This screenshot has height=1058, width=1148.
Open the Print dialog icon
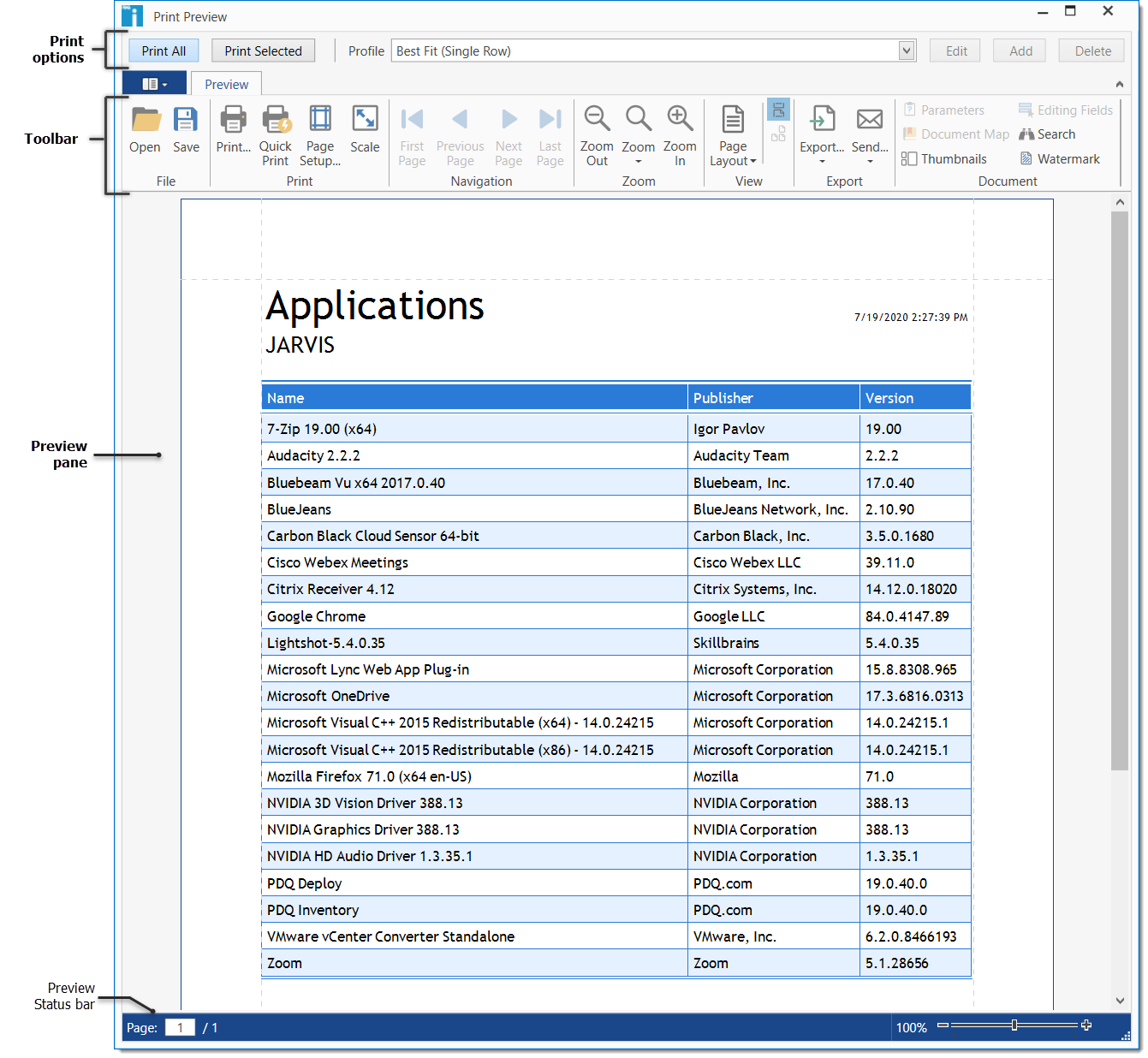pyautogui.click(x=233, y=121)
